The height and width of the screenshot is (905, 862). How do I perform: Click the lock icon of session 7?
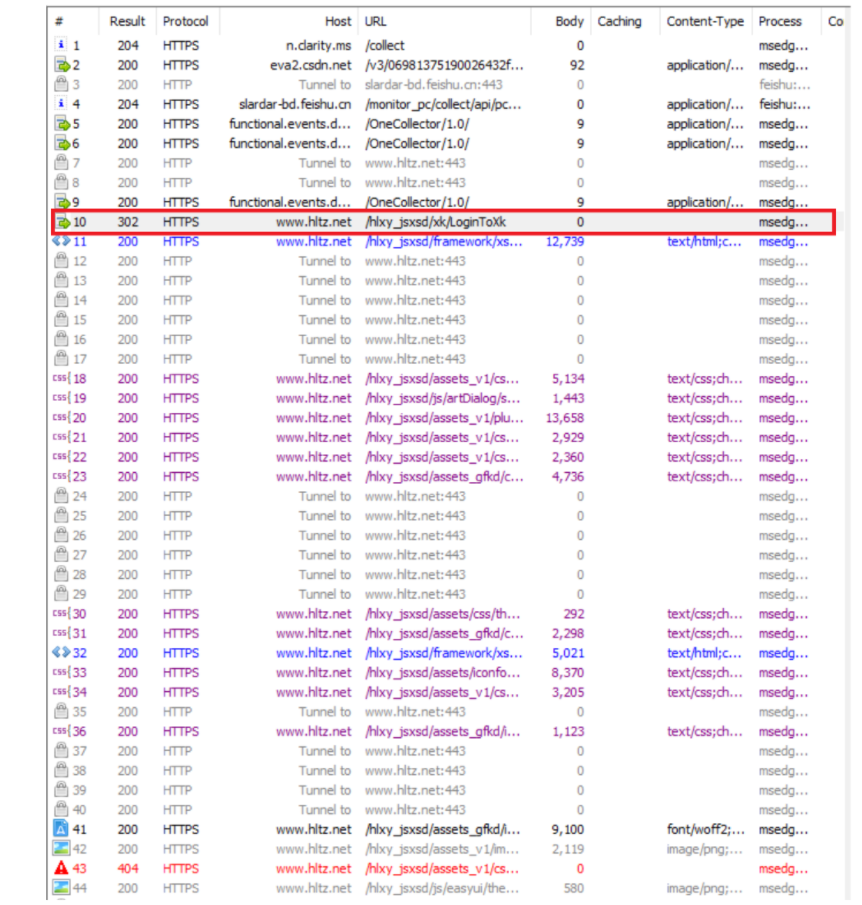(x=61, y=163)
